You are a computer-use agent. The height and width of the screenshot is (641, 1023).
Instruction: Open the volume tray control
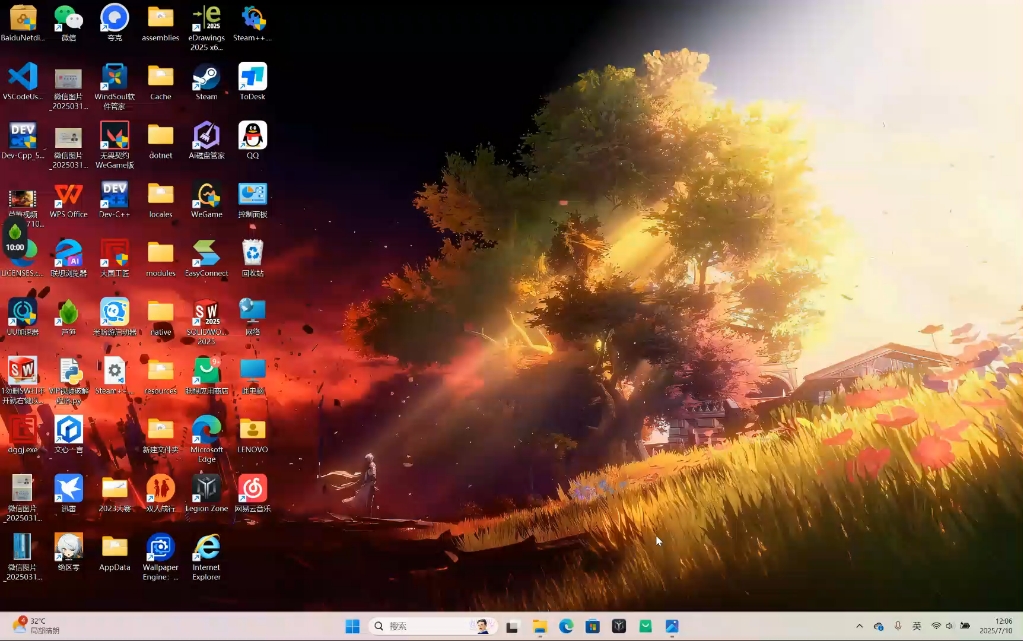tap(949, 626)
